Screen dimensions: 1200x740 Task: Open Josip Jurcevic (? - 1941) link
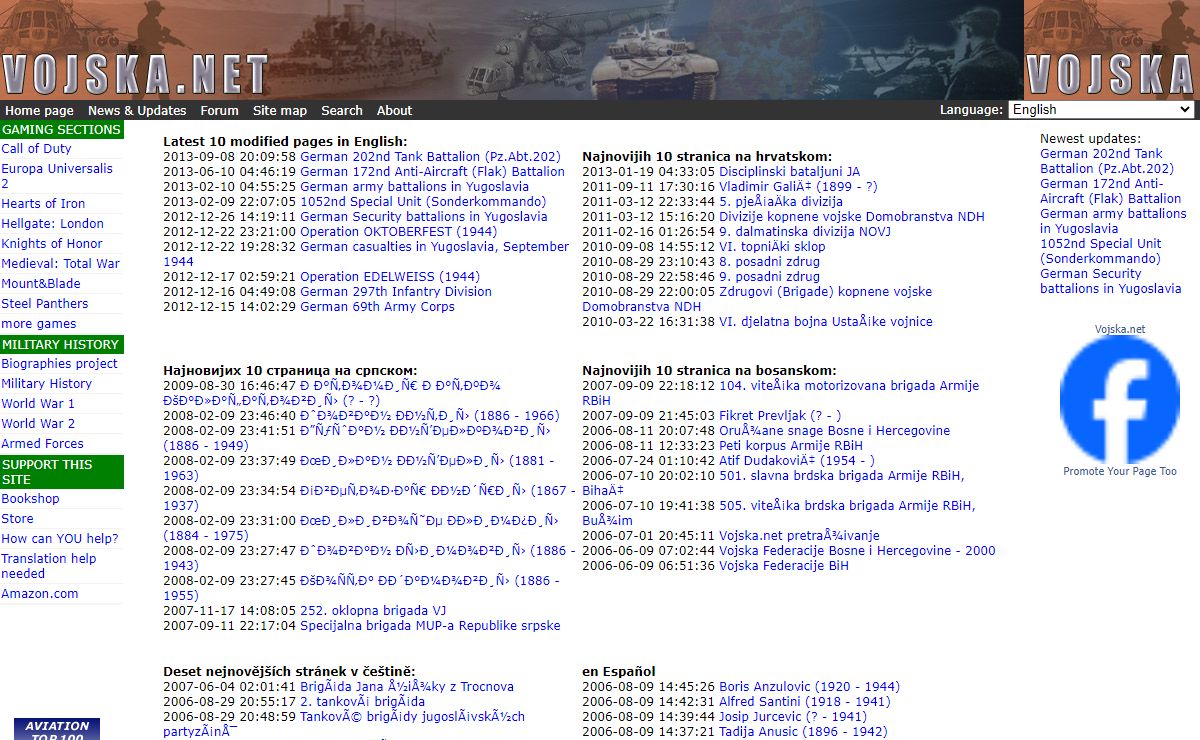793,717
